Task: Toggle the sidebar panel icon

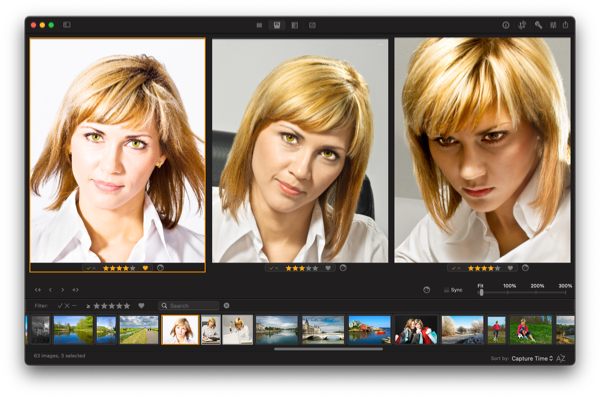Action: point(67,25)
